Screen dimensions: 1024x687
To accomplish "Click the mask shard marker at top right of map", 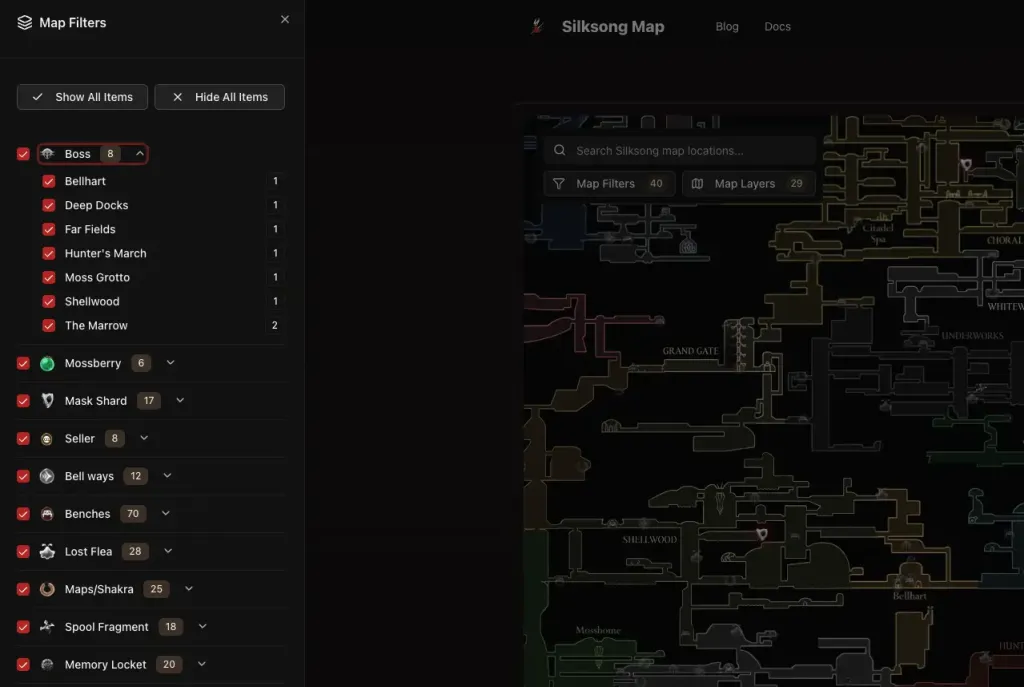I will [x=966, y=164].
